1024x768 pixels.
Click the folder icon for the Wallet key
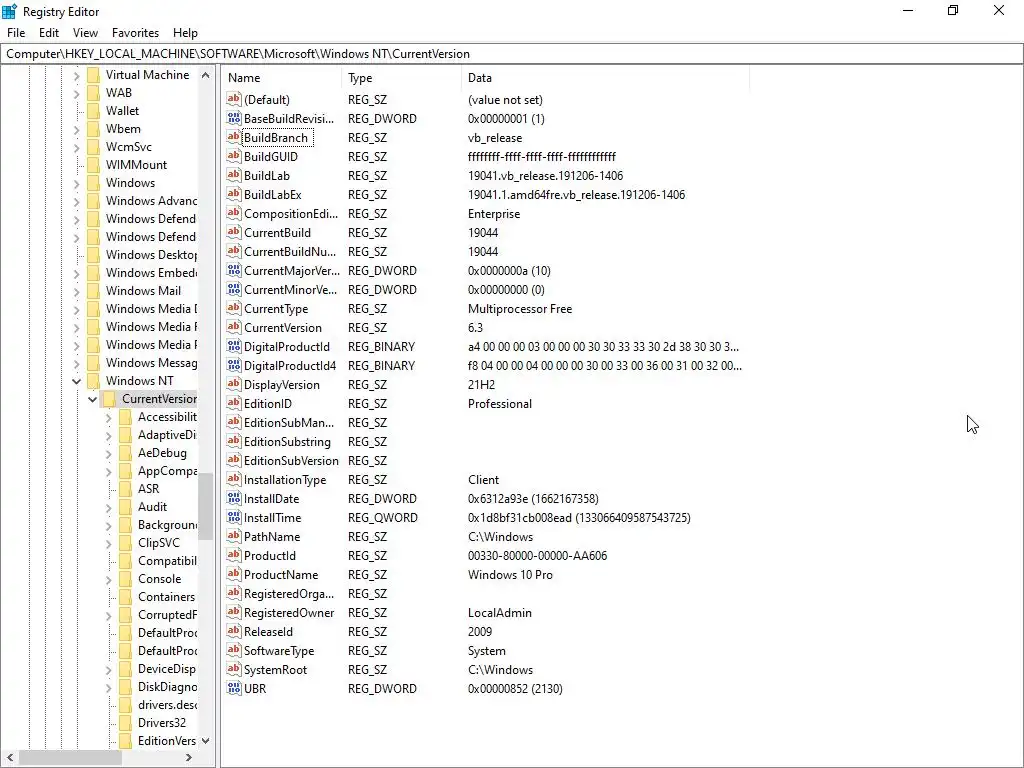point(93,110)
